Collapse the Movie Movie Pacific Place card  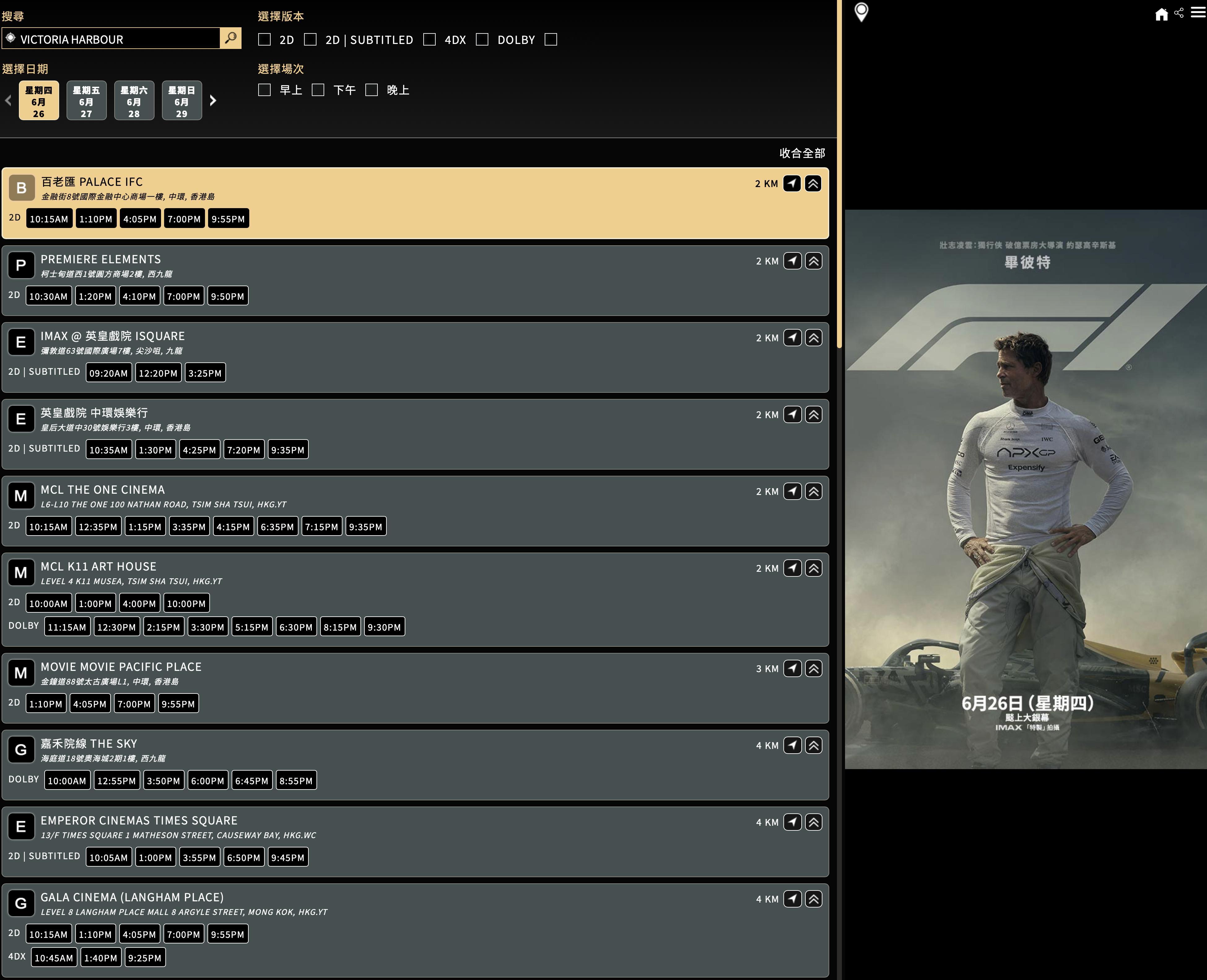[814, 668]
